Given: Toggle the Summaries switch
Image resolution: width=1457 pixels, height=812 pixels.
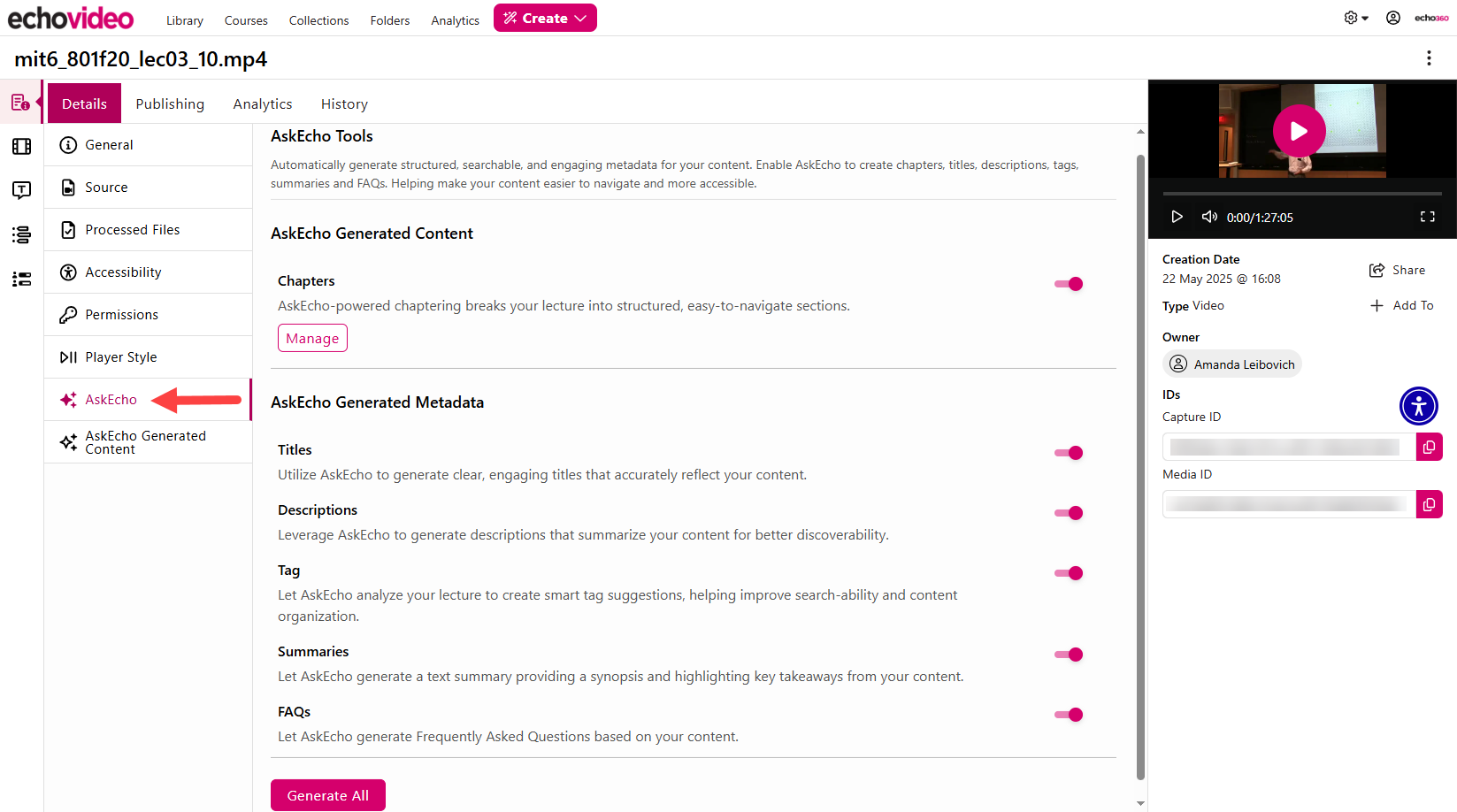Looking at the screenshot, I should coord(1069,655).
